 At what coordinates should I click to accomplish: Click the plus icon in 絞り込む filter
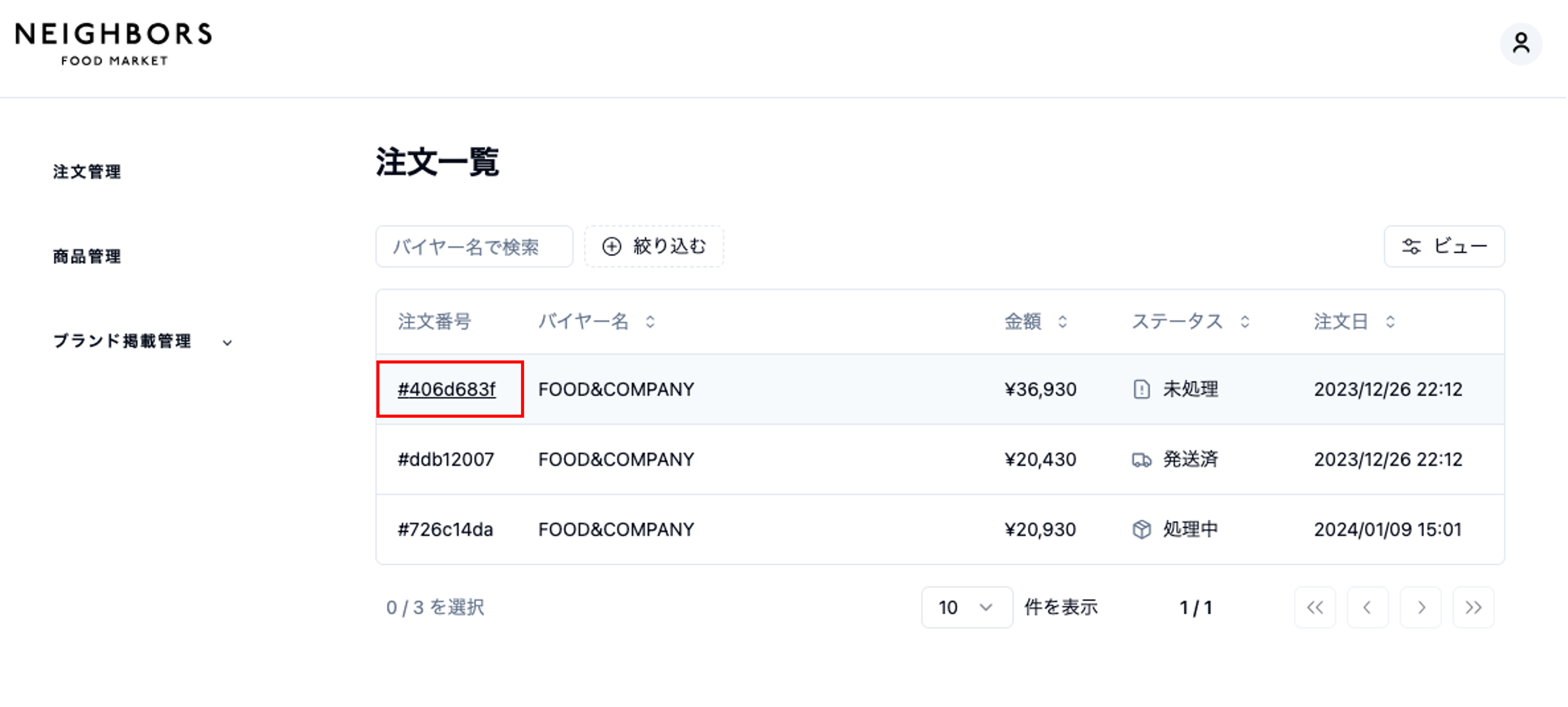coord(611,247)
